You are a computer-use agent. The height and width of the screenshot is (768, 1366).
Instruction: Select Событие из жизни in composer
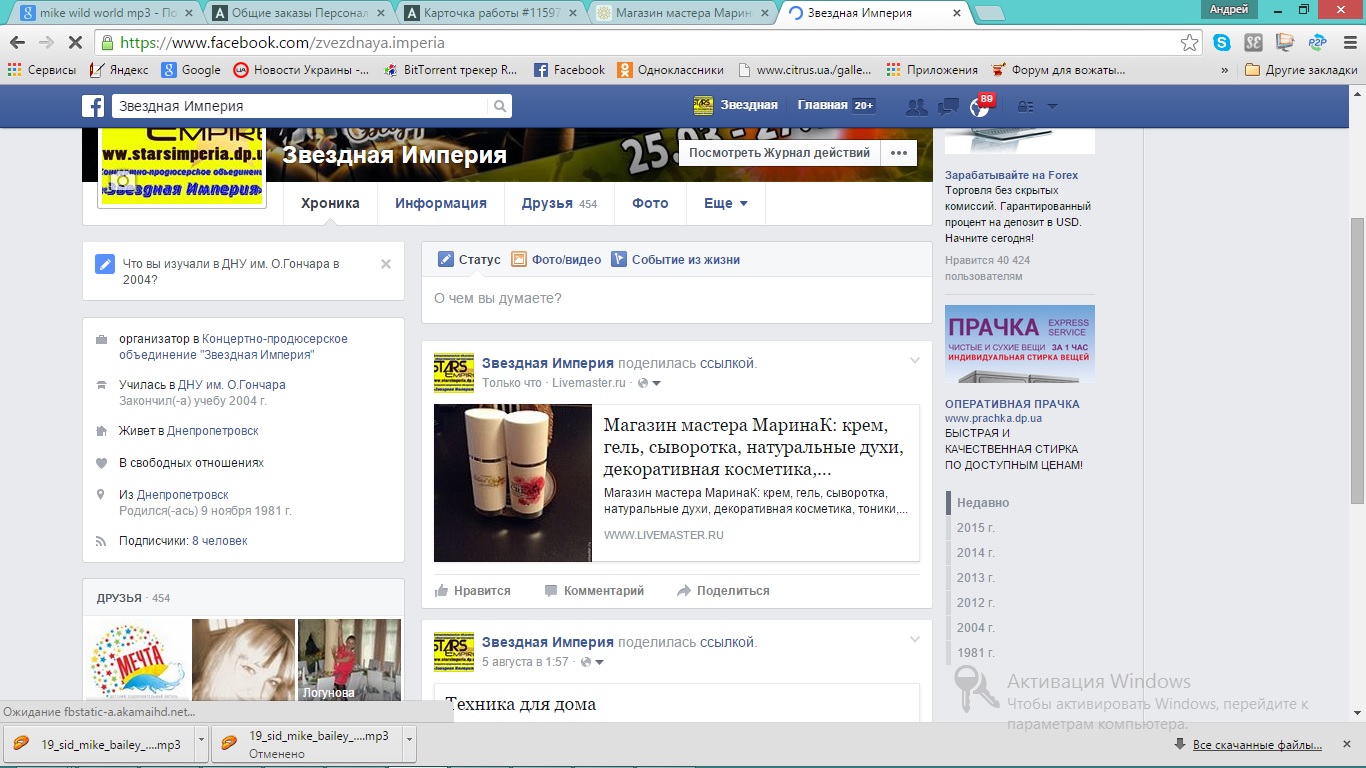(675, 259)
